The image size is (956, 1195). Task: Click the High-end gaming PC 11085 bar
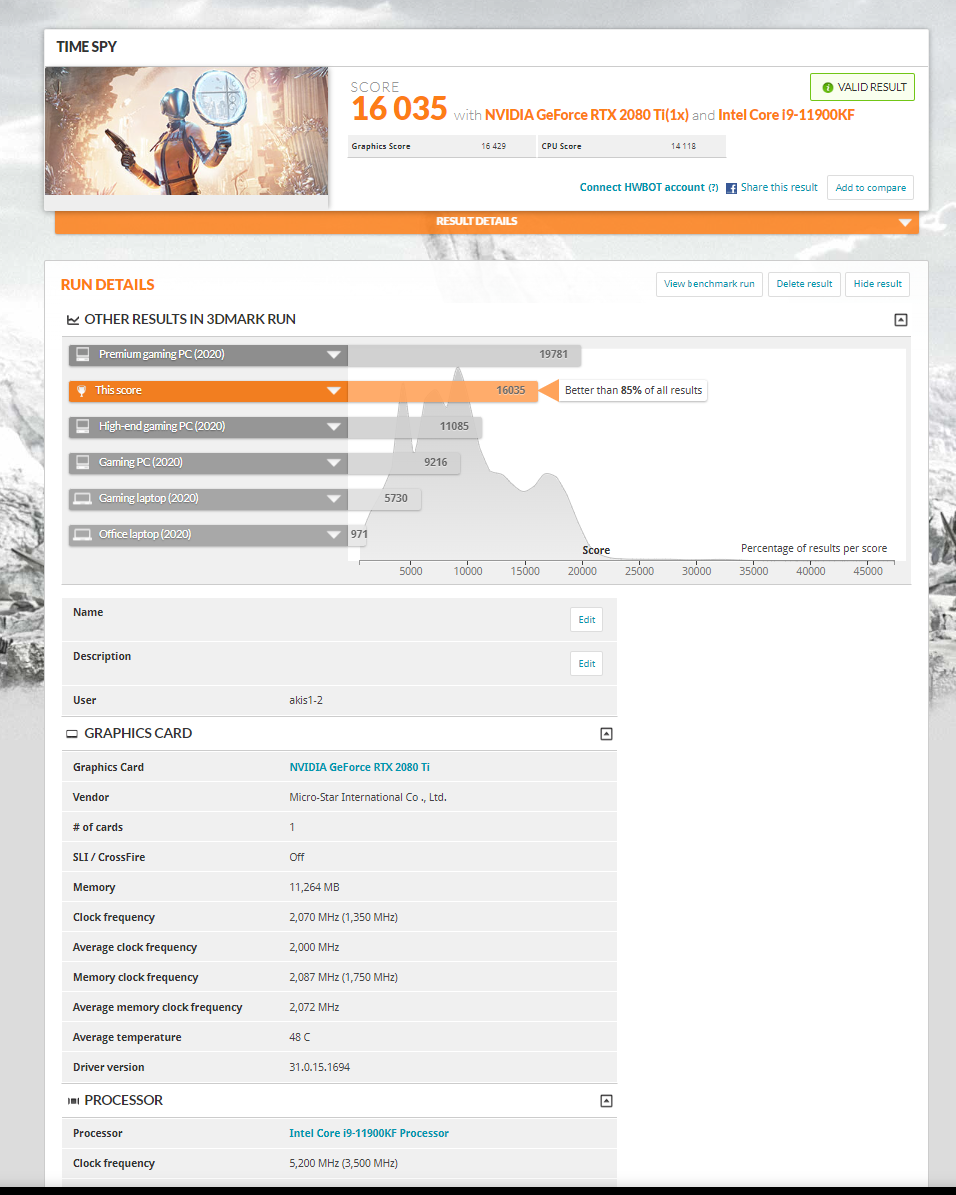coord(415,427)
